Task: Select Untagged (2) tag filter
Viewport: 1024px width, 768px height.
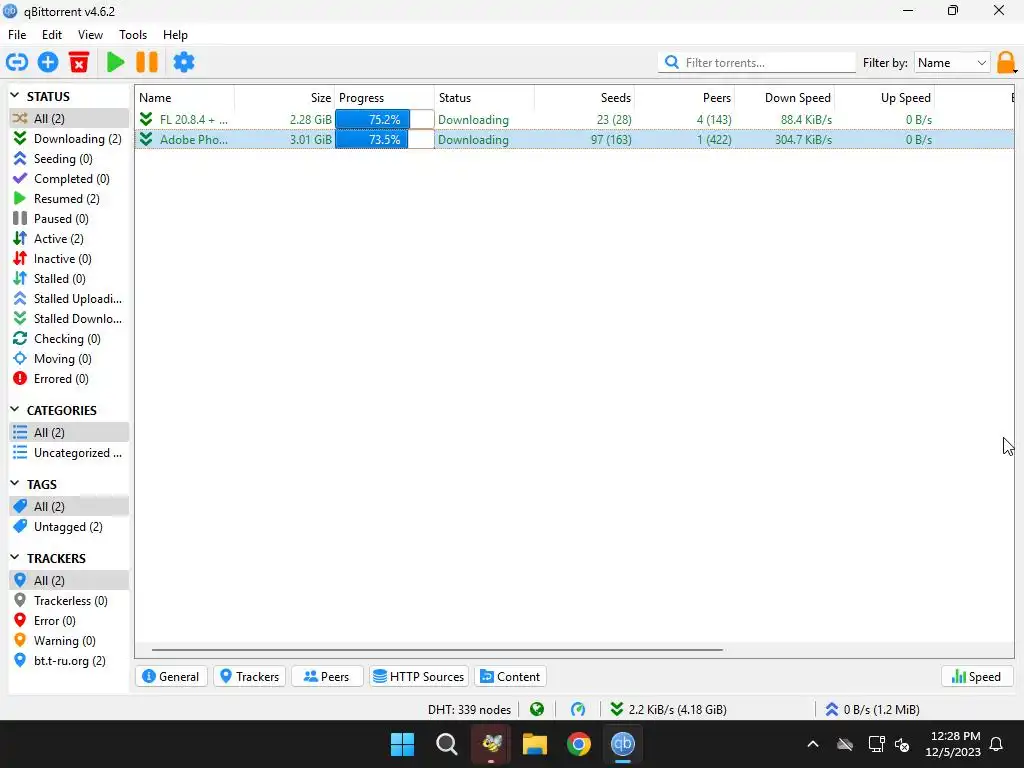Action: point(69,527)
